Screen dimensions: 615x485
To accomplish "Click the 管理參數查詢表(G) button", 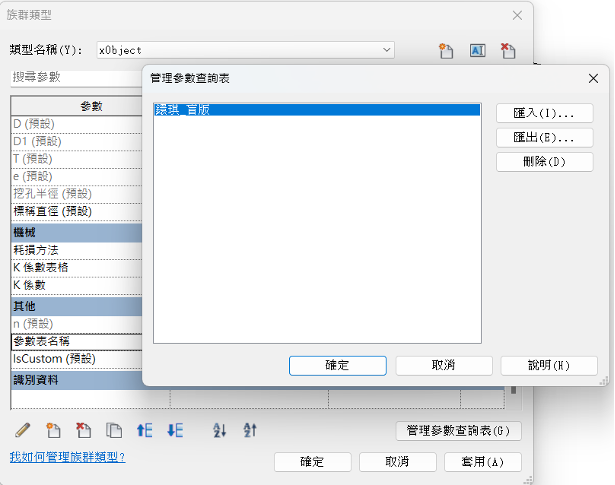I will (x=459, y=431).
